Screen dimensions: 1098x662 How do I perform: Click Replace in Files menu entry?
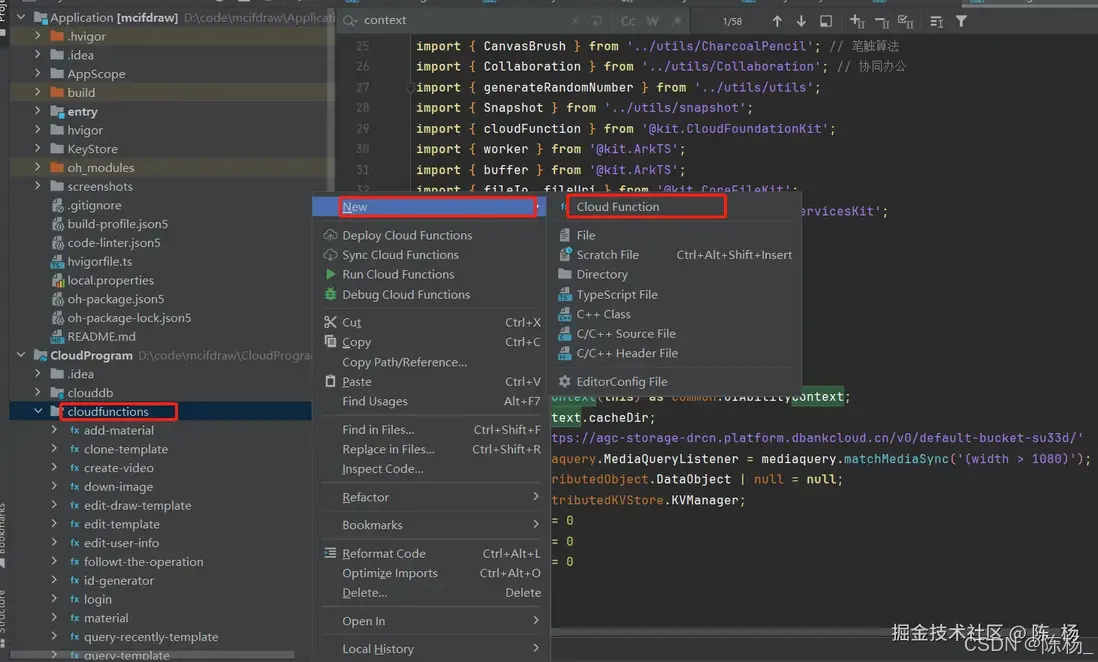[x=431, y=449]
